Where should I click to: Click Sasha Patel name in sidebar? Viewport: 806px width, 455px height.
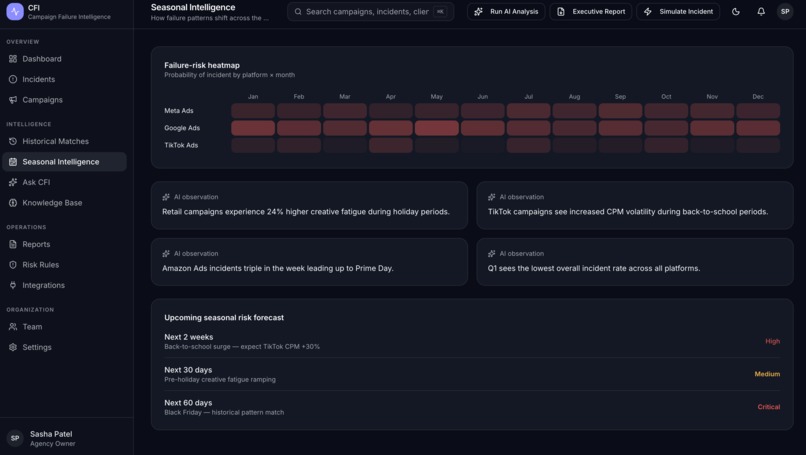[51, 434]
